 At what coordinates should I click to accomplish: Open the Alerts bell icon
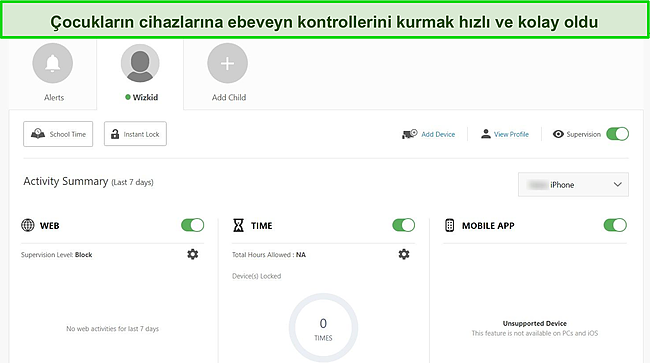[x=53, y=63]
